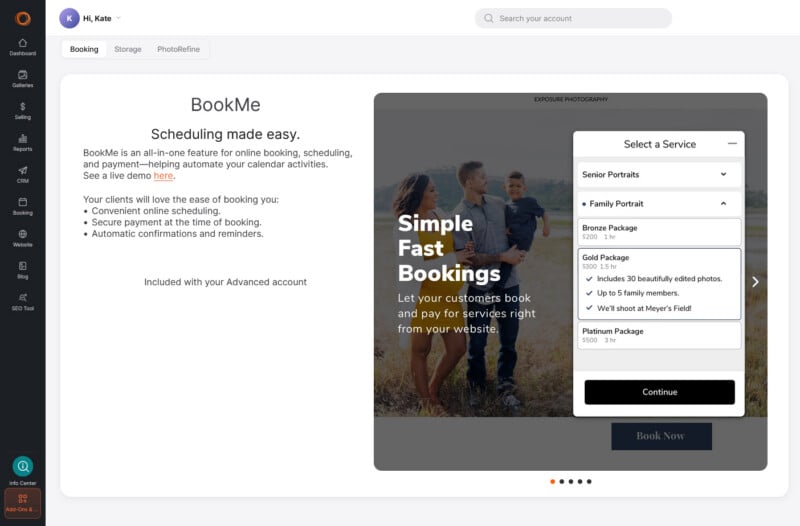Screen dimensions: 800x526
Task: Open the live demo 'here' link
Action: (163, 176)
